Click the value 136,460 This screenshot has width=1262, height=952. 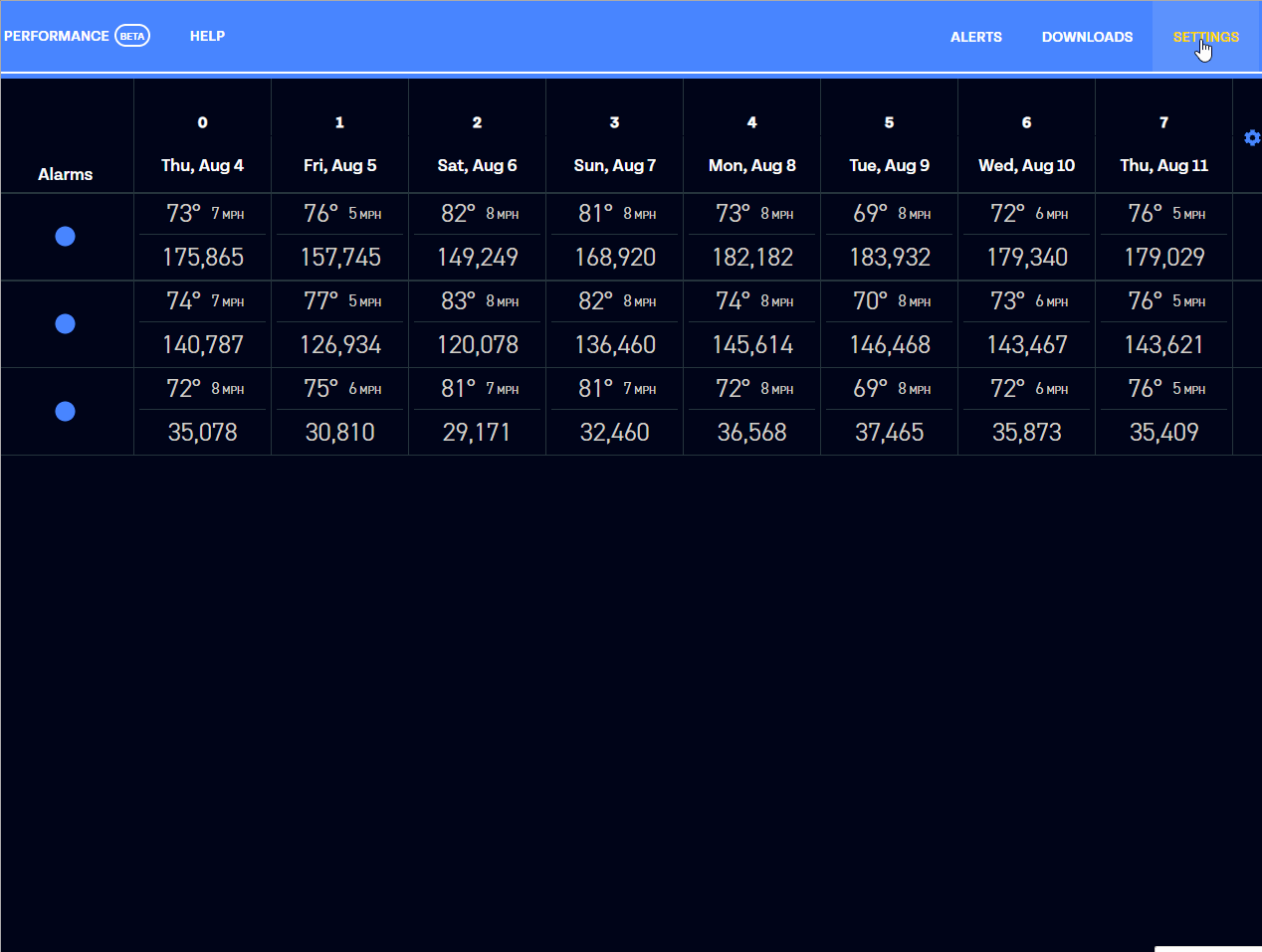click(x=615, y=345)
